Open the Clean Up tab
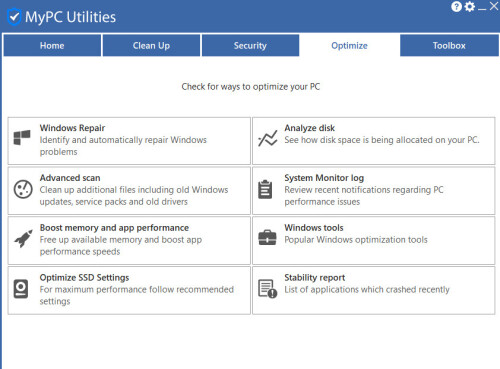This screenshot has width=500, height=369. click(x=151, y=45)
